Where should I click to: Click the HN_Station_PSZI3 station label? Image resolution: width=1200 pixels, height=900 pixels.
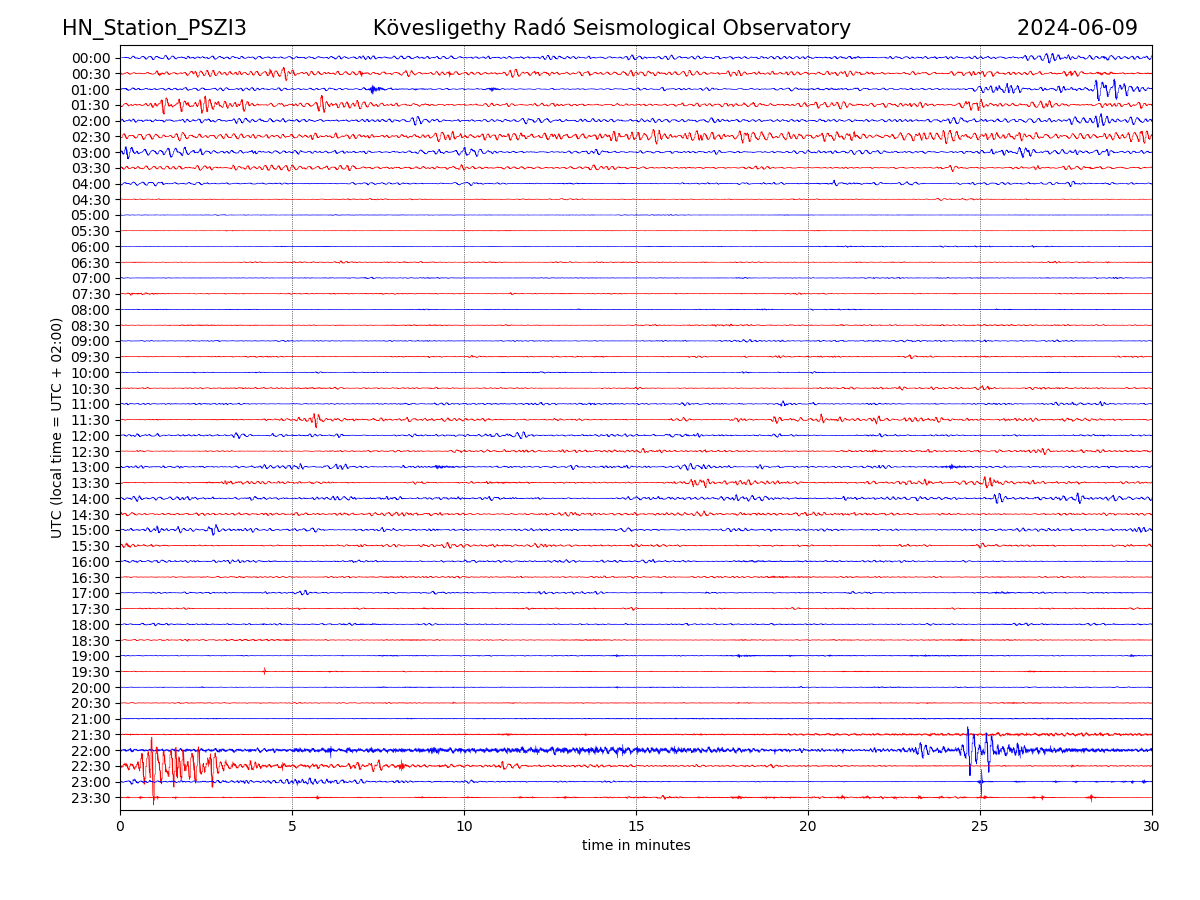tap(154, 28)
